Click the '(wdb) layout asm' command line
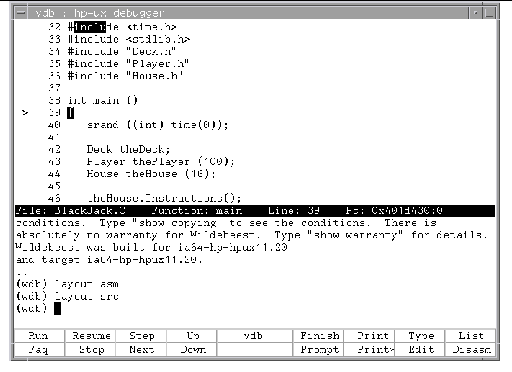Viewport: 512px width, 372px height. (x=67, y=284)
